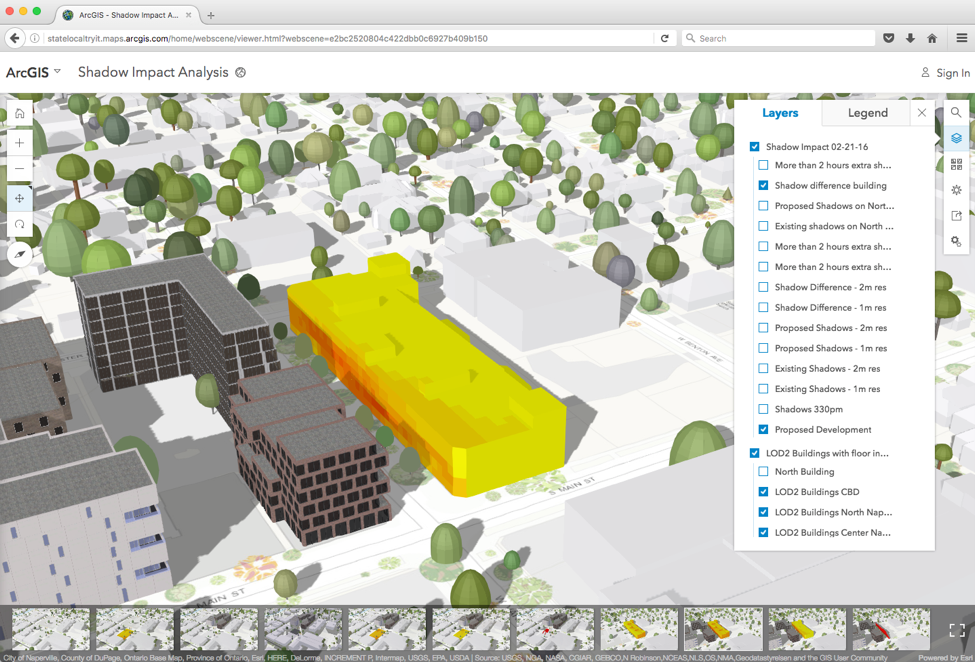975x662 pixels.
Task: Switch to the Legend tab
Action: pyautogui.click(x=867, y=113)
